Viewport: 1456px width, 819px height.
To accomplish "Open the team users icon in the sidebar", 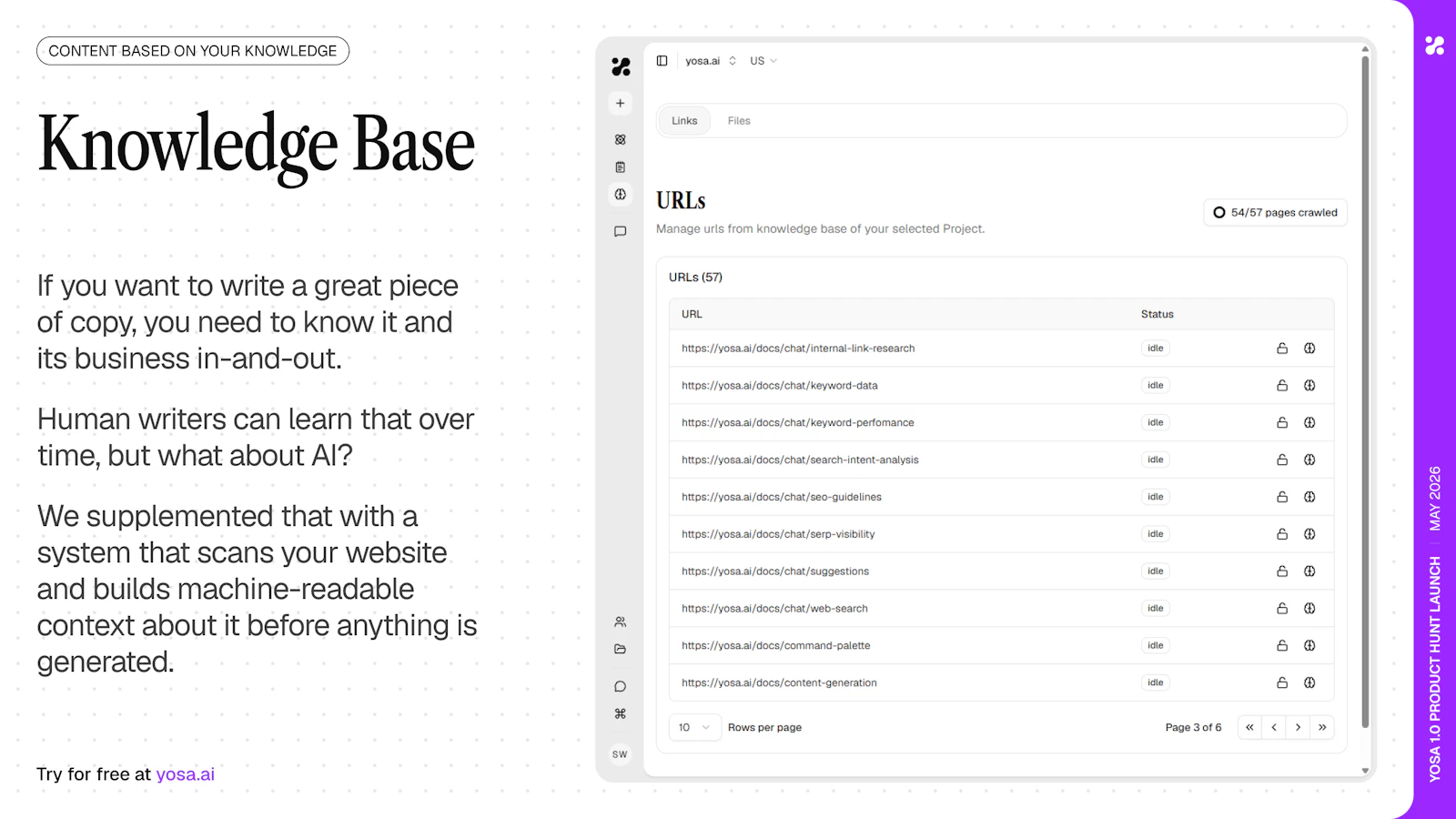I will click(x=620, y=622).
